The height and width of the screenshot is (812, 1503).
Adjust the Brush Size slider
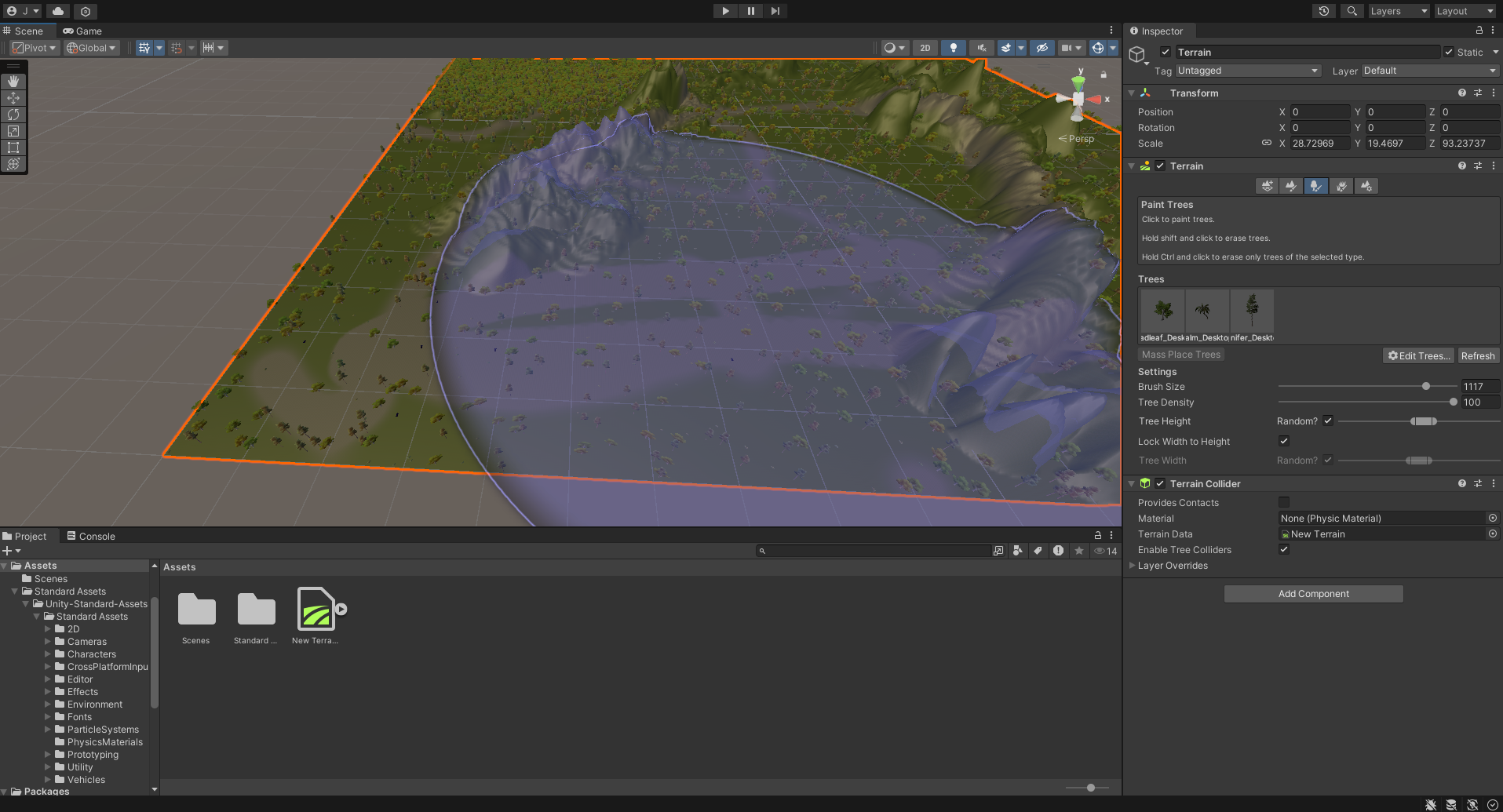pyautogui.click(x=1426, y=387)
